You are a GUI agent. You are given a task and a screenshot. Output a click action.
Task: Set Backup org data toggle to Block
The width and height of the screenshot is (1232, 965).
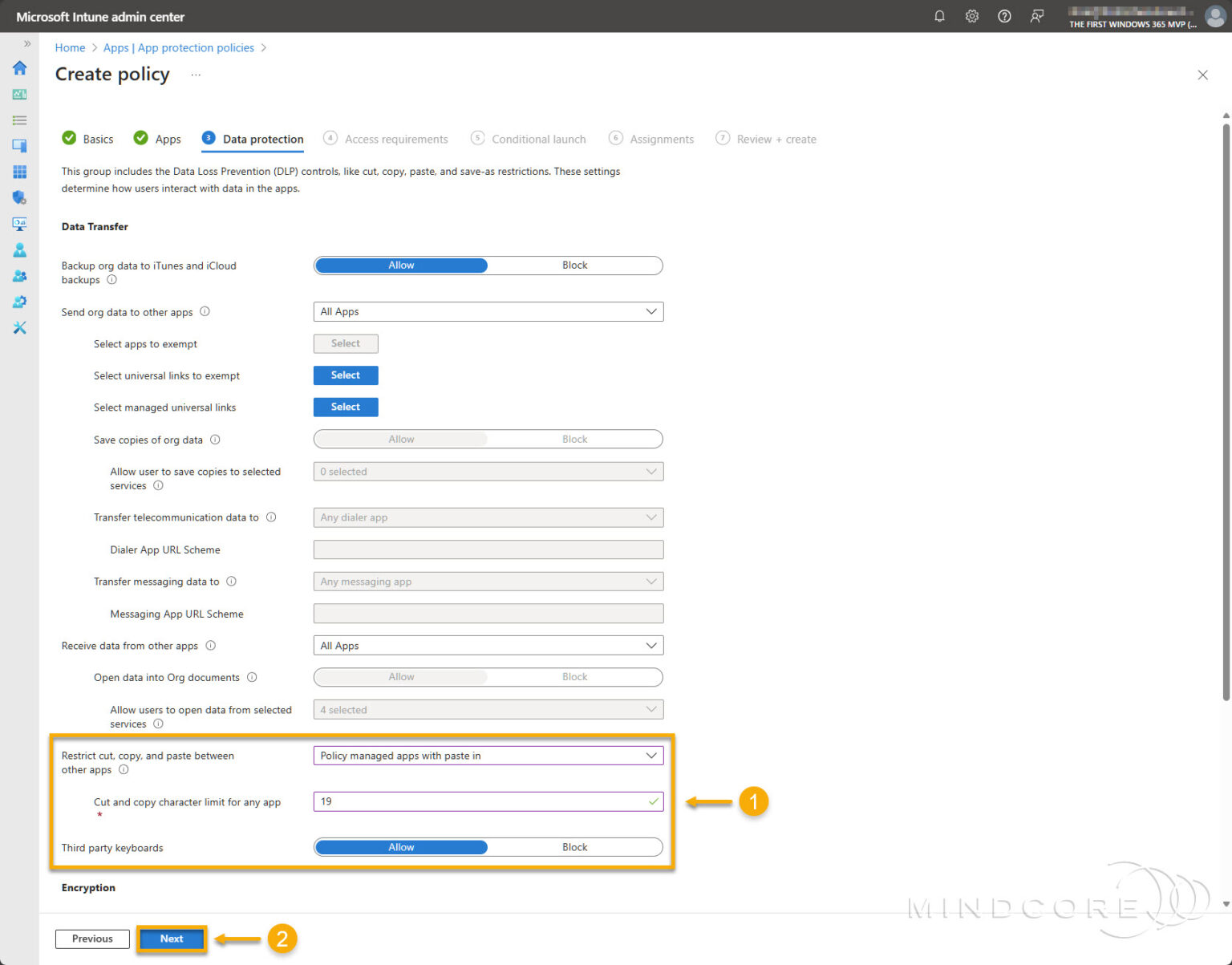tap(574, 266)
